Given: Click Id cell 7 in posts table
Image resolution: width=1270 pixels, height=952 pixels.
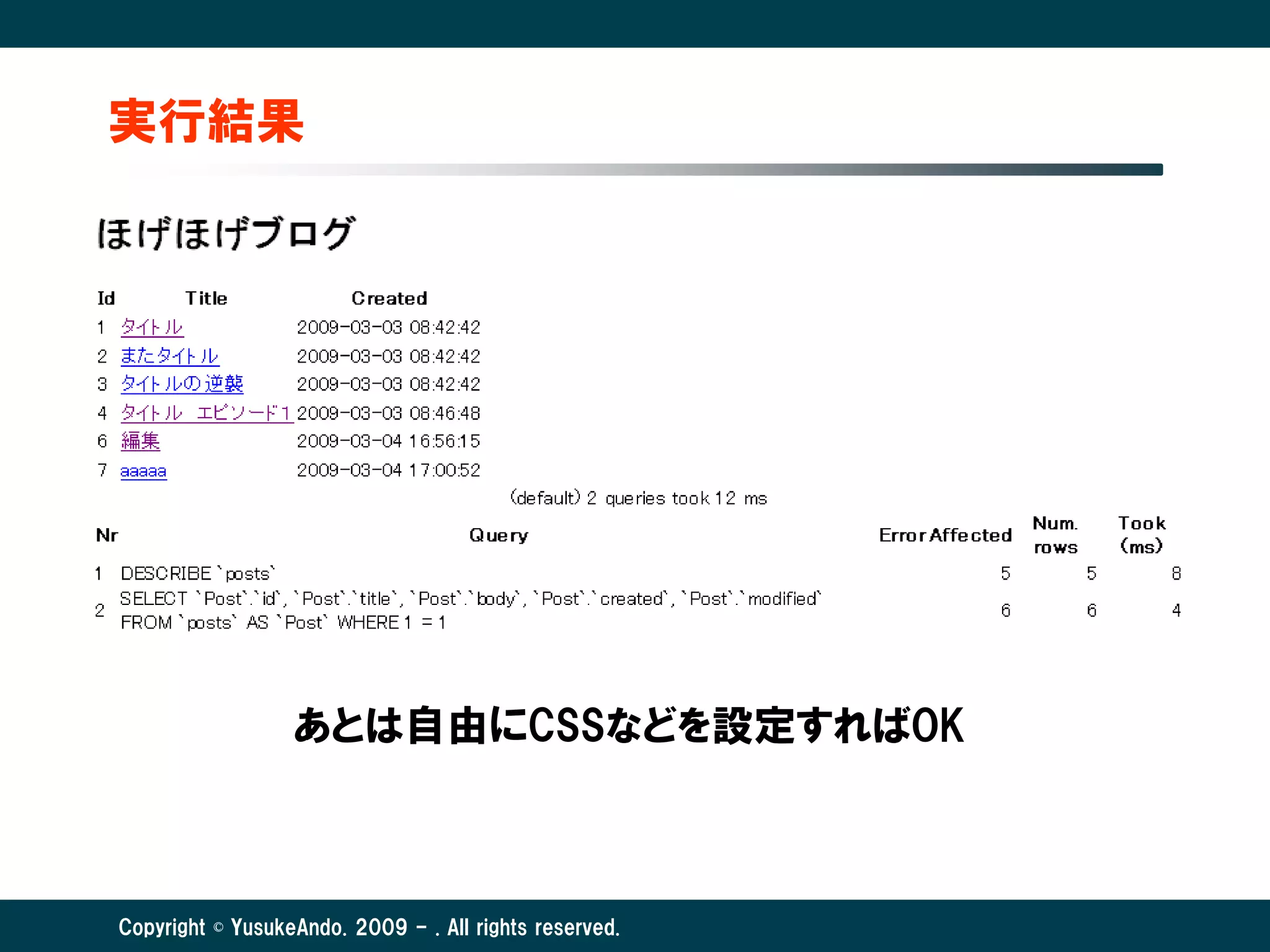Looking at the screenshot, I should click(x=102, y=470).
